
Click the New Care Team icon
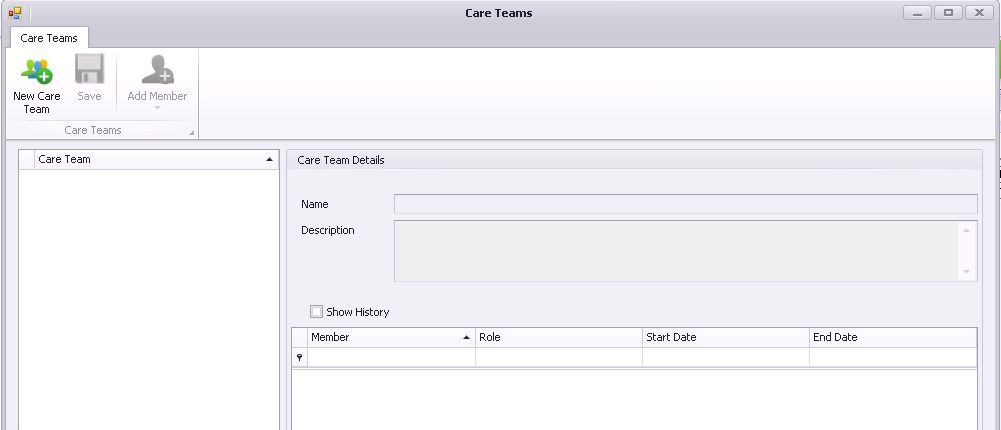(x=36, y=71)
